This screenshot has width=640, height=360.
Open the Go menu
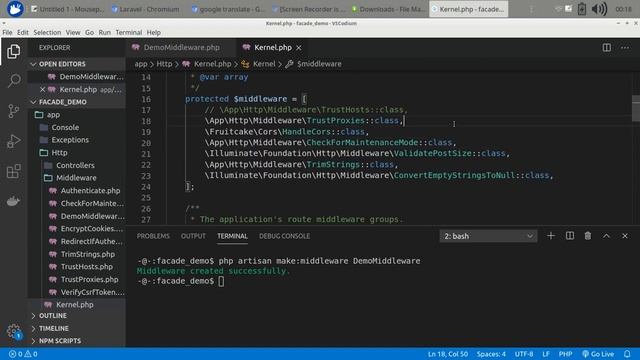(89, 32)
